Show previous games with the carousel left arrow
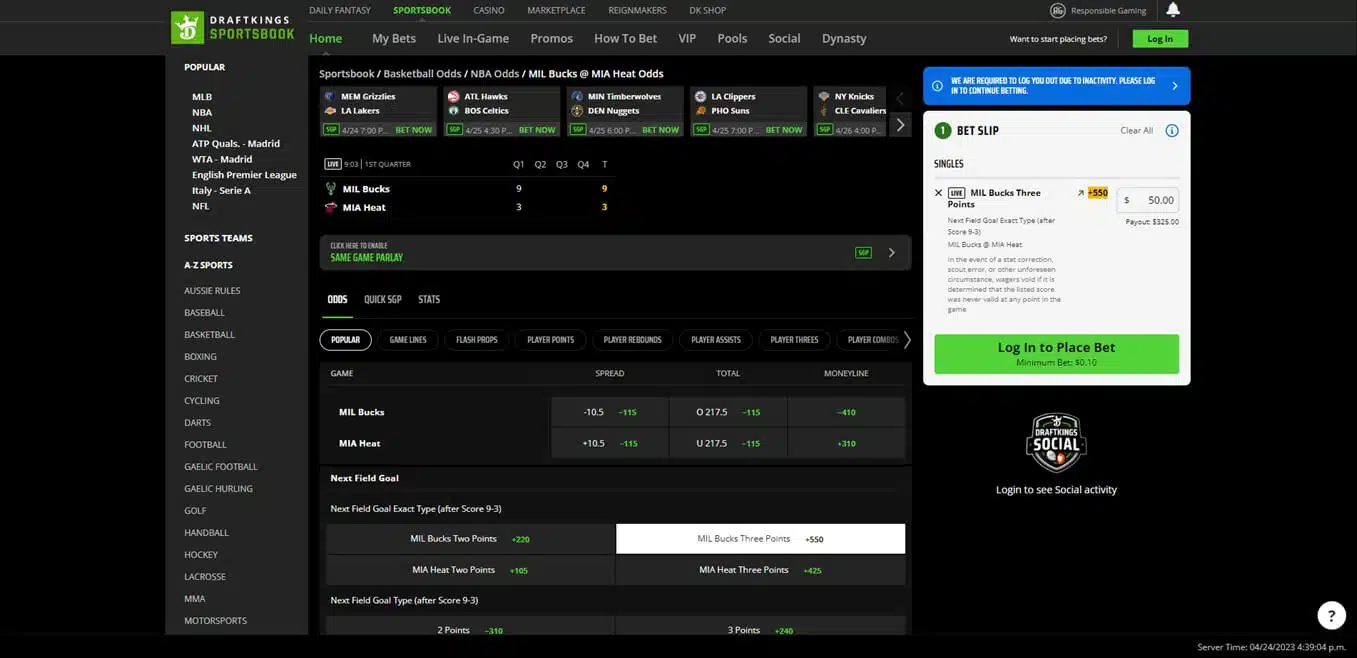 [x=900, y=98]
